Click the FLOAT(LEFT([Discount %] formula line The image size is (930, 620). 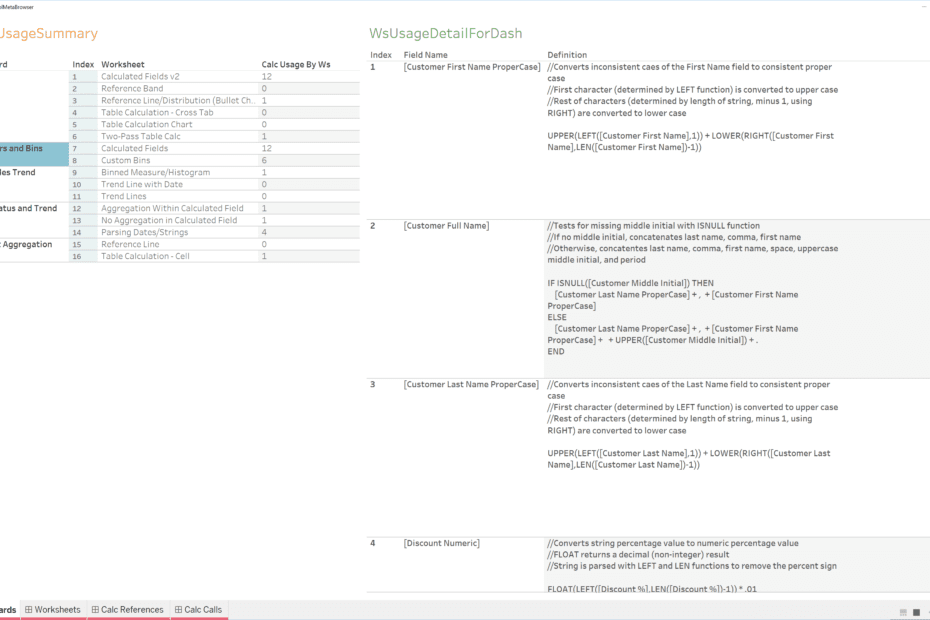tap(652, 589)
